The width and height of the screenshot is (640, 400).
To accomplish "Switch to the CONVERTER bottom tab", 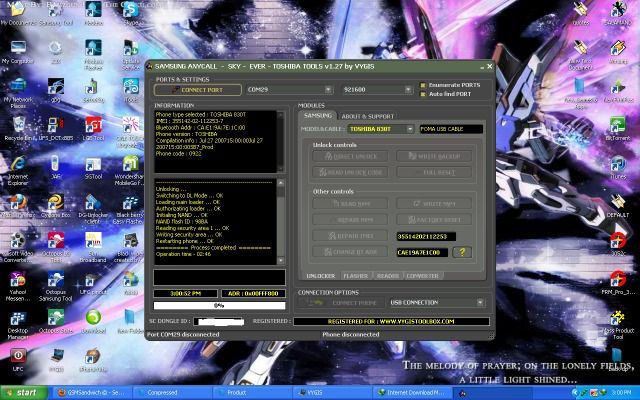I will 422,276.
